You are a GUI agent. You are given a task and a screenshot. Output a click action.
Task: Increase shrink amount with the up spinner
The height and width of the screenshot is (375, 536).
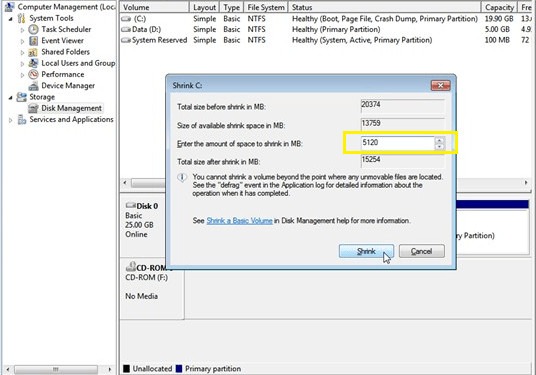pyautogui.click(x=440, y=140)
